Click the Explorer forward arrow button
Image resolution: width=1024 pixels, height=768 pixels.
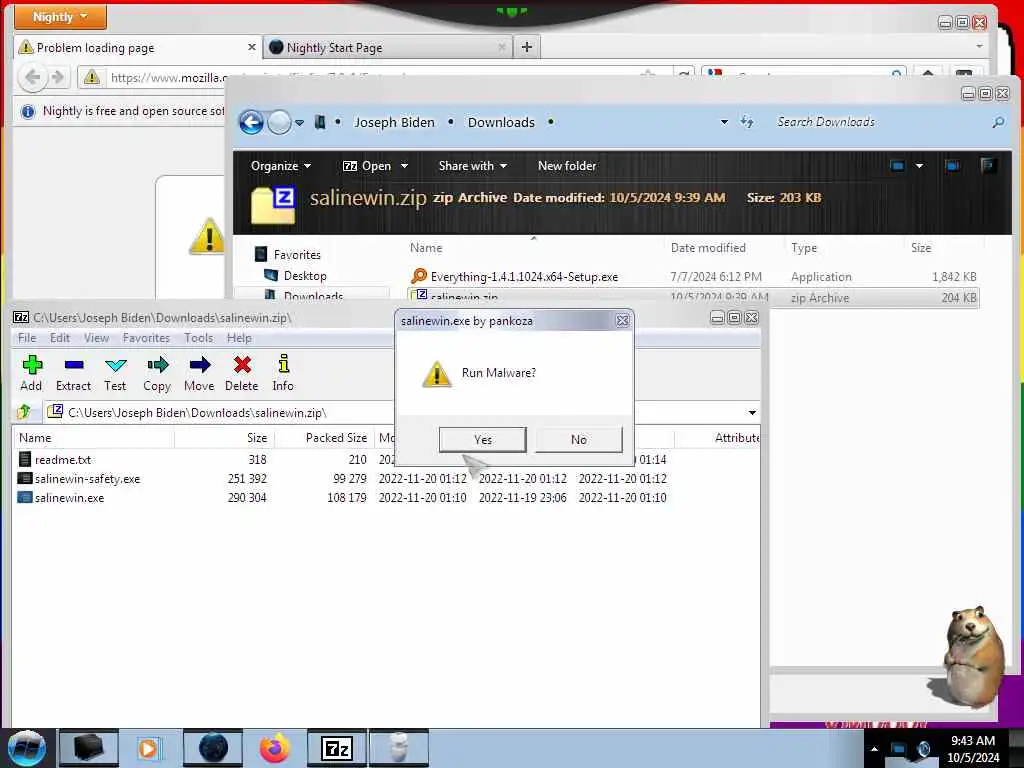pyautogui.click(x=279, y=122)
